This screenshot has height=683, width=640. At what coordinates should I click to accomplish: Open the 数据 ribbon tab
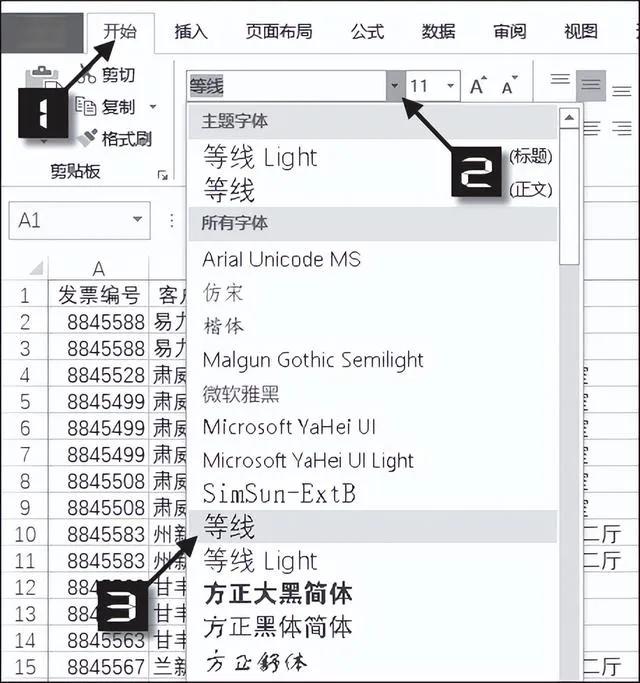(438, 32)
